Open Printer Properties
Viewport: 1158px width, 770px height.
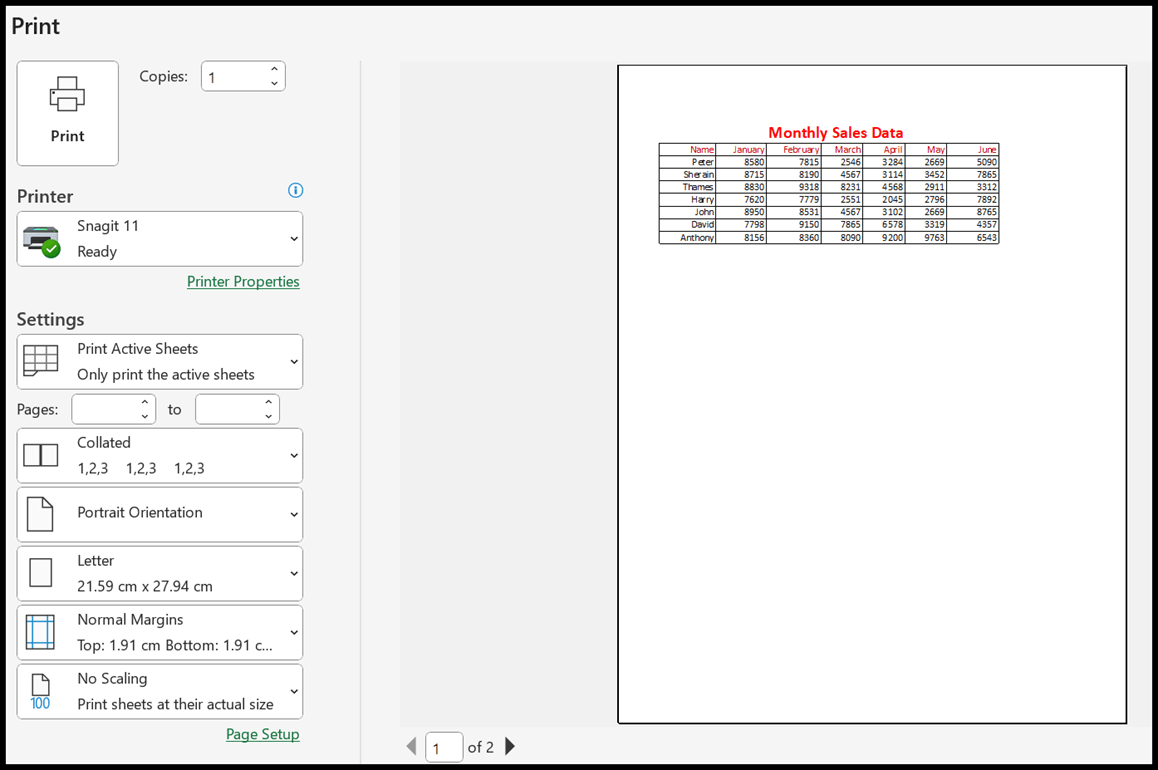point(243,281)
